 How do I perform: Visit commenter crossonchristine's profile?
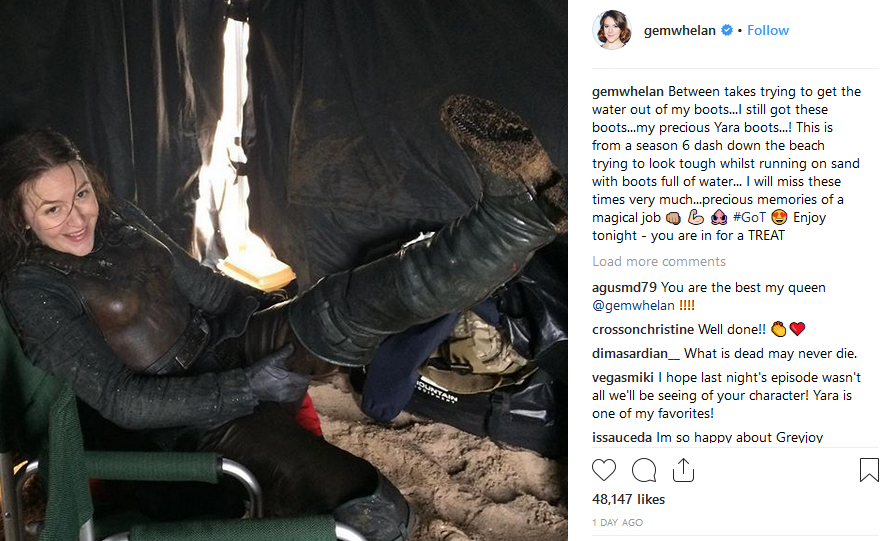pyautogui.click(x=643, y=330)
